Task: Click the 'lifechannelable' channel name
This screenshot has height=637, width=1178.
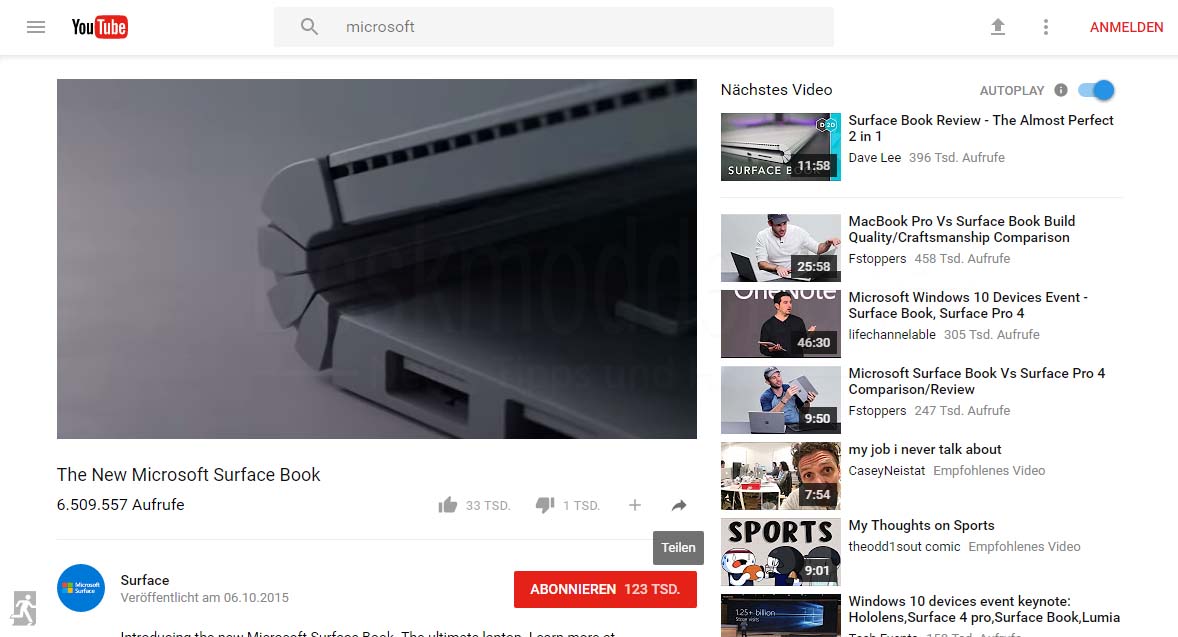Action: pyautogui.click(x=892, y=335)
